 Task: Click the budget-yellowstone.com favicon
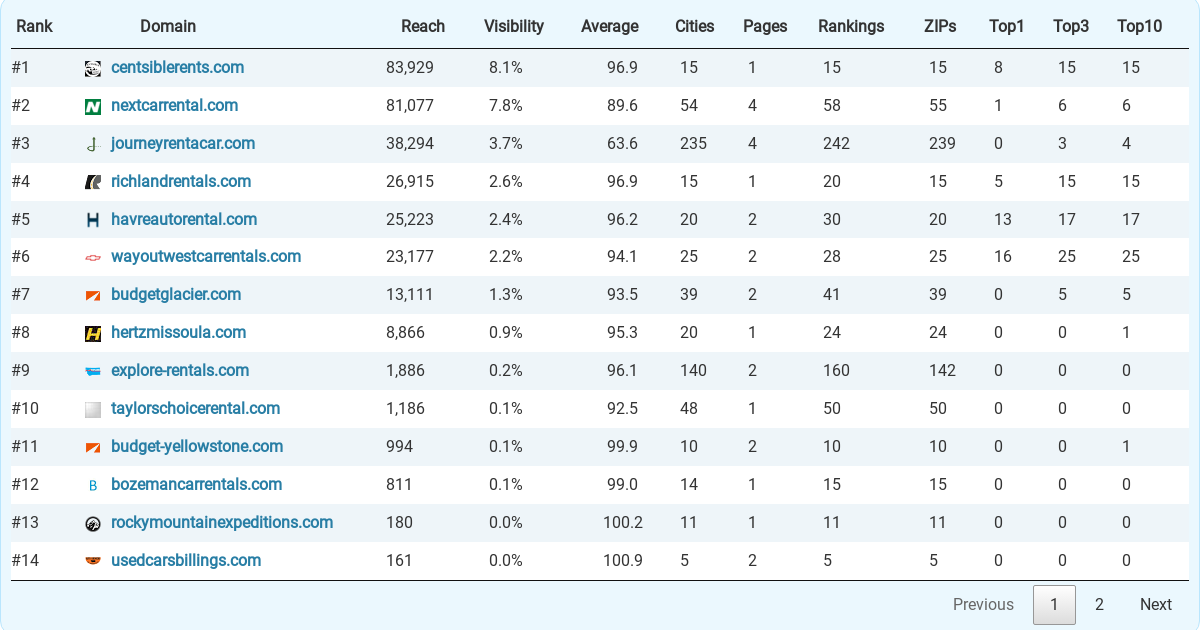coord(93,447)
